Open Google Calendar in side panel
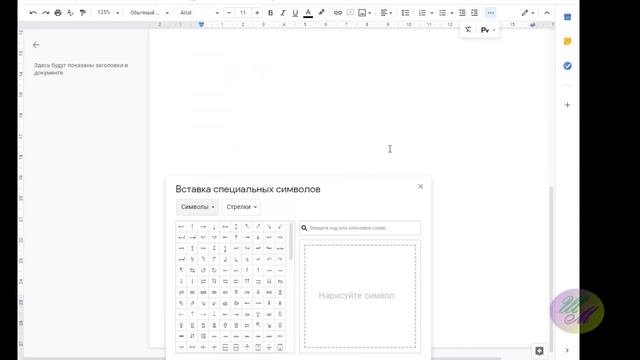The width and height of the screenshot is (640, 360). 567,17
